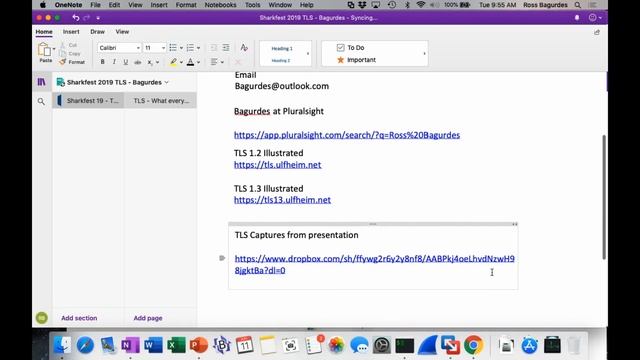Apply the Important star tag
This screenshot has height=360, width=640.
[340, 60]
